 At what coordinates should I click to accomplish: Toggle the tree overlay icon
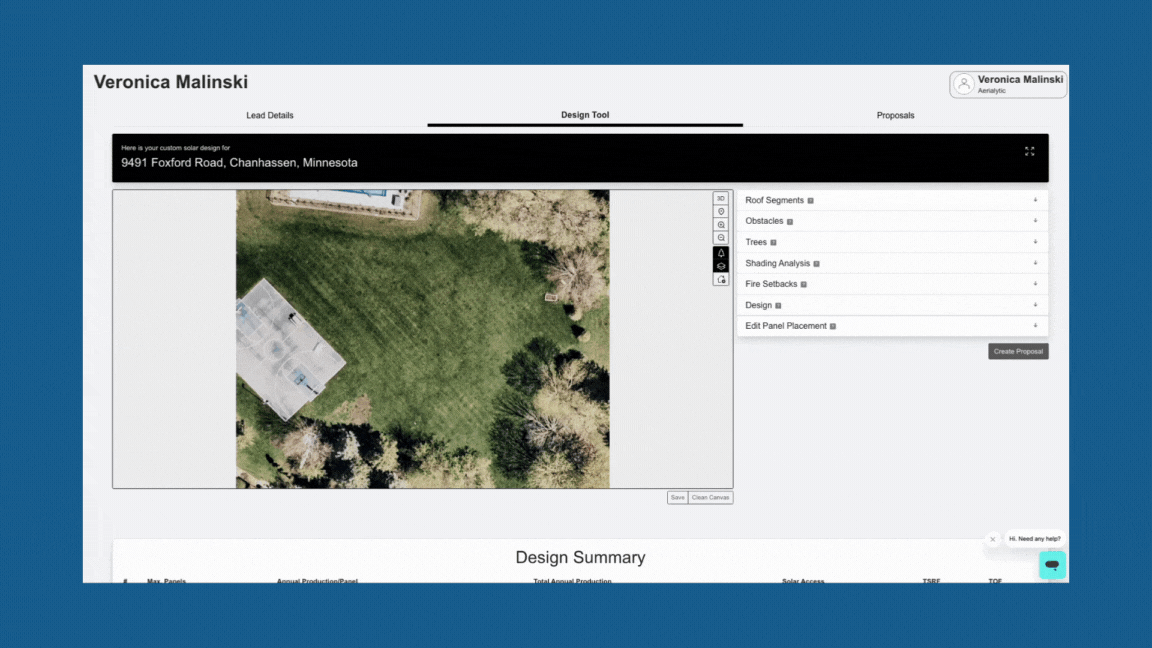pos(721,253)
